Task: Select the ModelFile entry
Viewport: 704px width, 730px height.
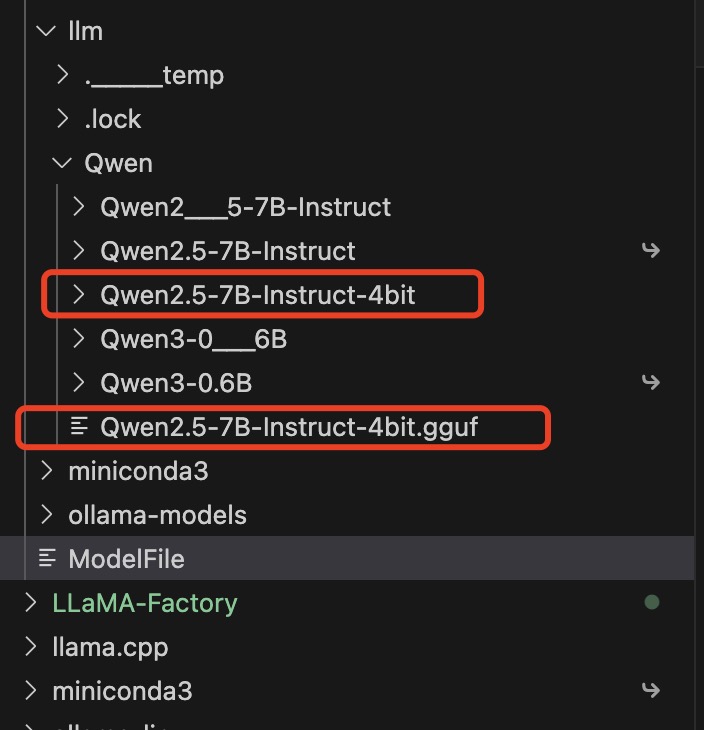Action: pyautogui.click(x=126, y=559)
